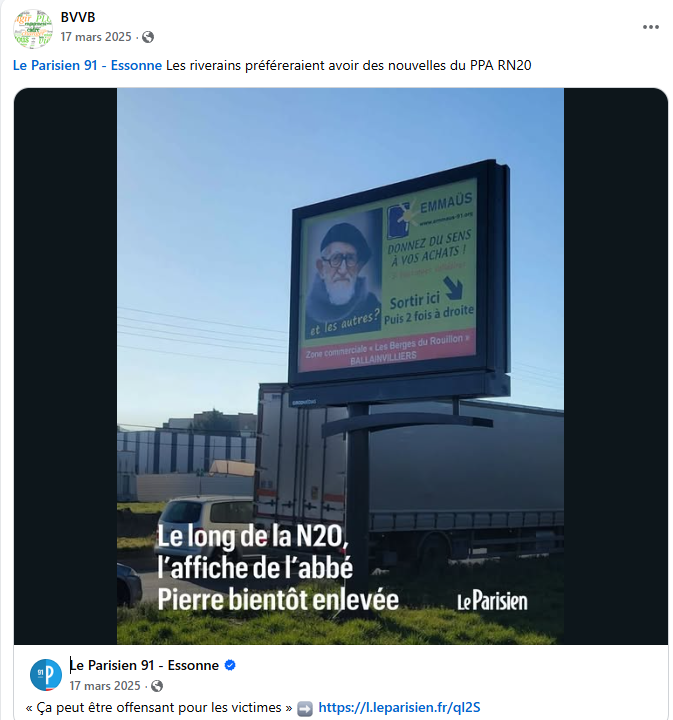Open the top post's 17 mars 2025 timestamp
673x720 pixels.
96,37
